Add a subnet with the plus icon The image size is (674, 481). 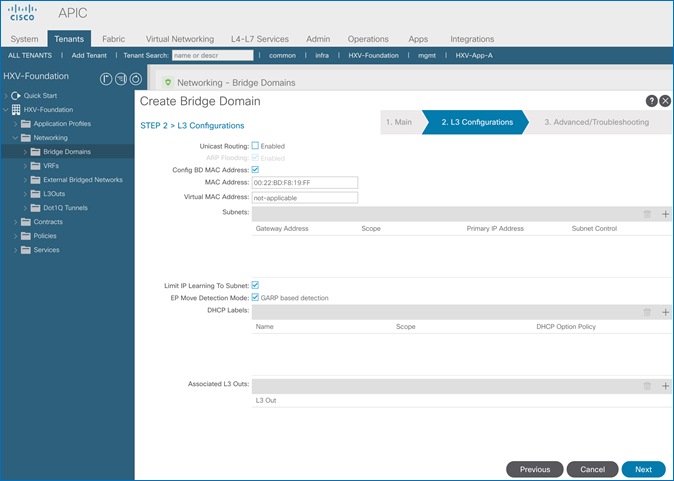(x=665, y=214)
